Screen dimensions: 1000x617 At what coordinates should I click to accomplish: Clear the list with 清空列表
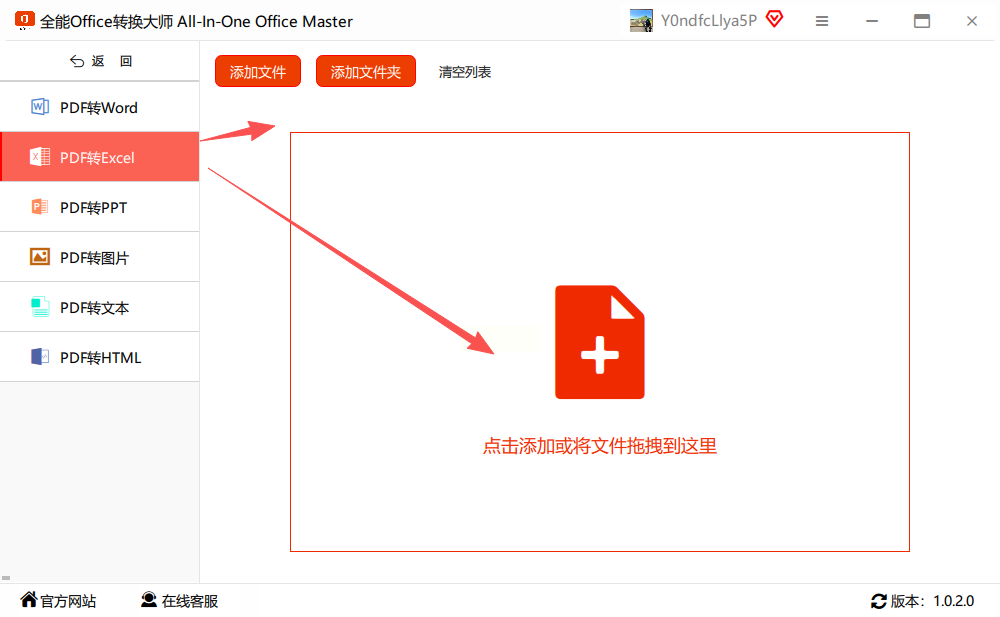pyautogui.click(x=464, y=72)
